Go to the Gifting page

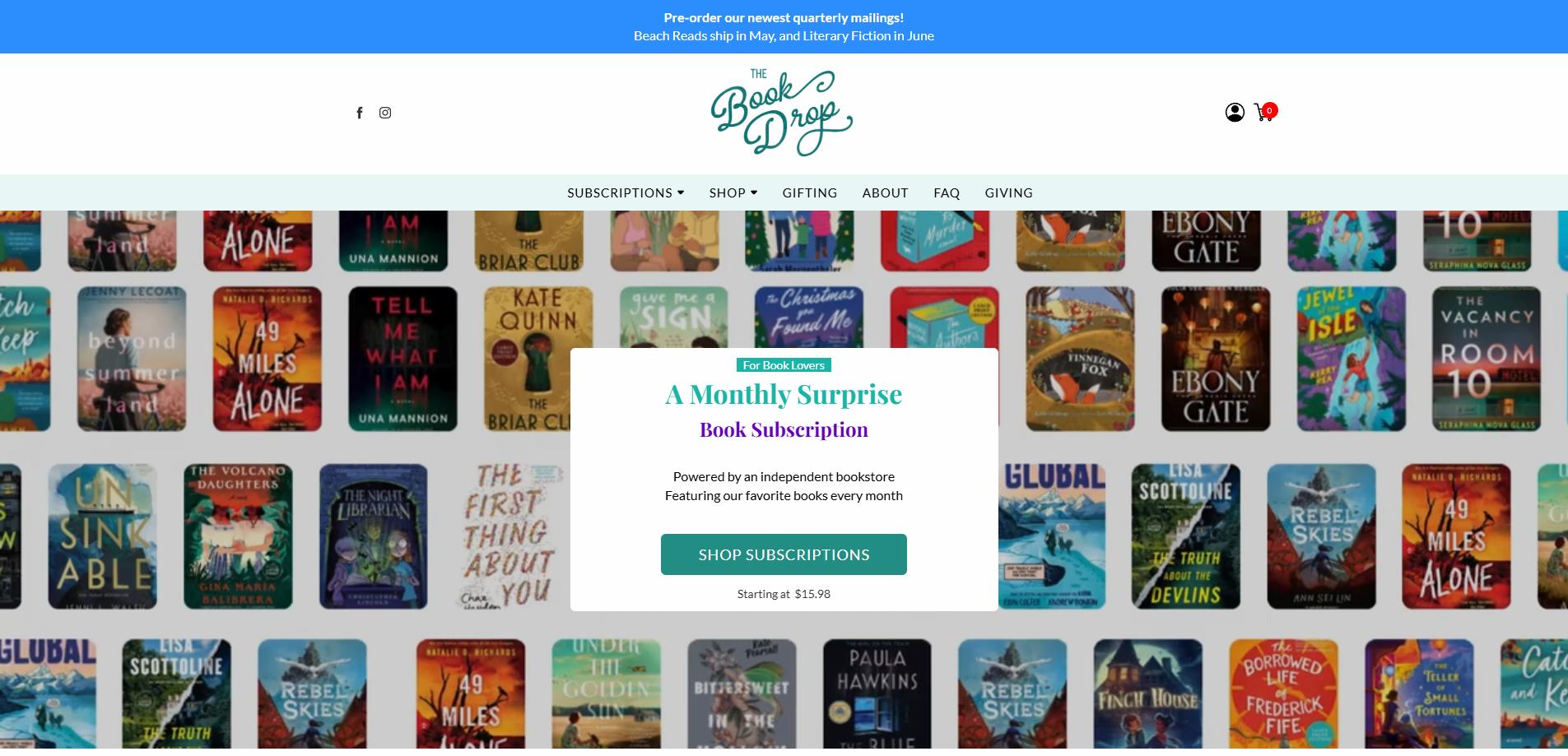point(810,192)
